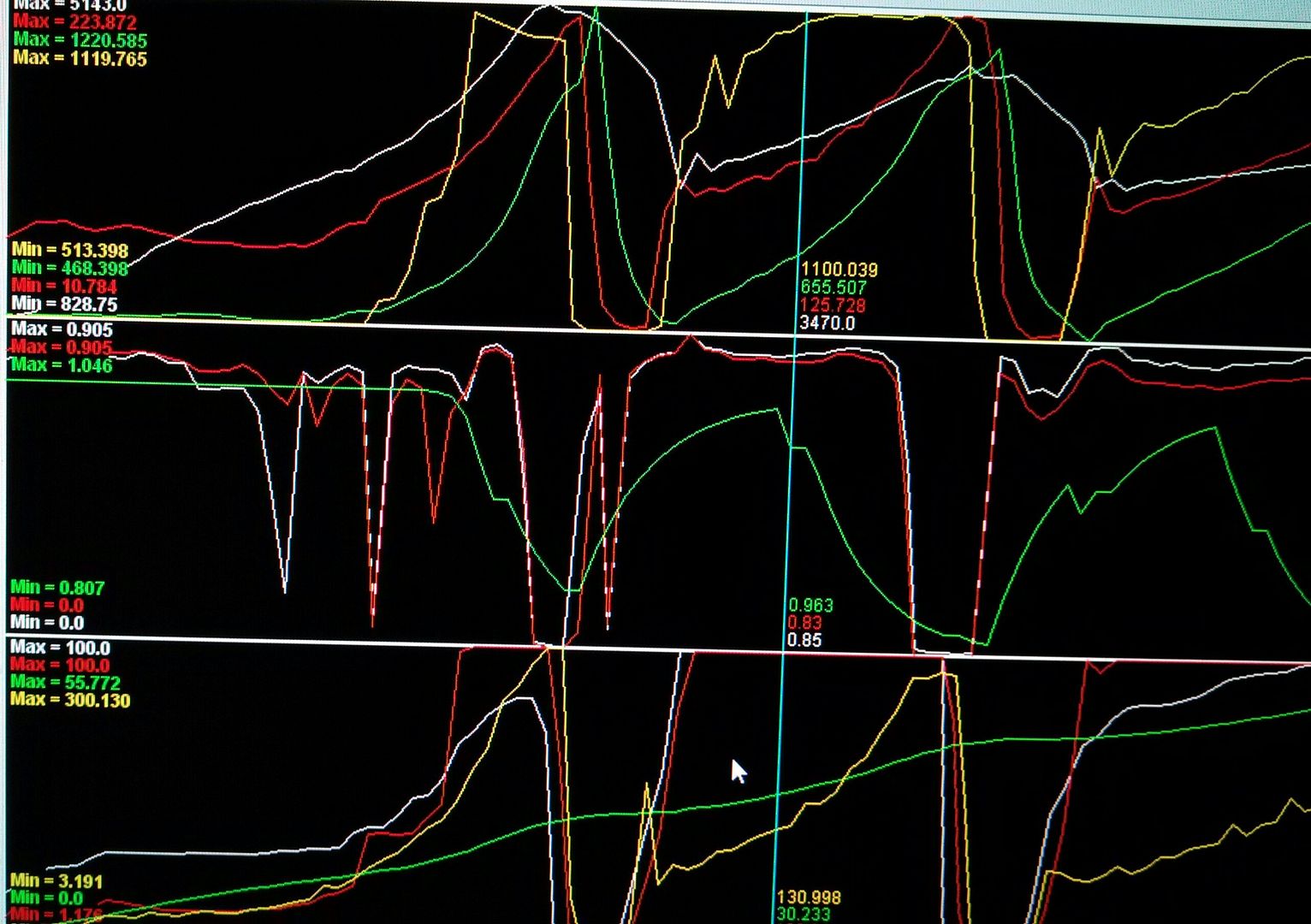
Task: Select the white 'Max = 100.0' label
Action: coord(61,648)
